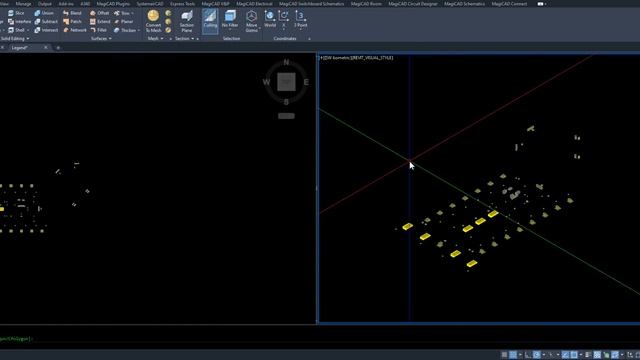
Task: Select the 3 Point UCS tool
Action: 301,19
